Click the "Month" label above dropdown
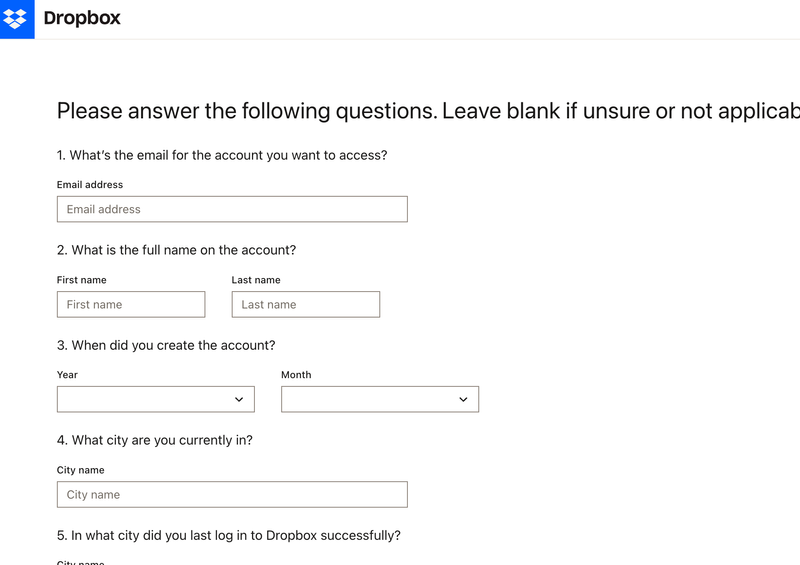 [296, 375]
